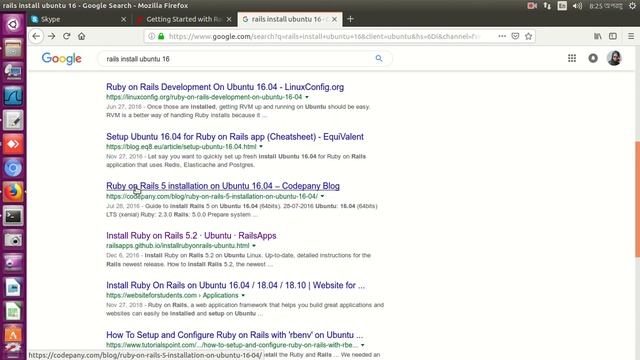Open network indicator in top panel
This screenshot has height=360, width=640.
[547, 6]
